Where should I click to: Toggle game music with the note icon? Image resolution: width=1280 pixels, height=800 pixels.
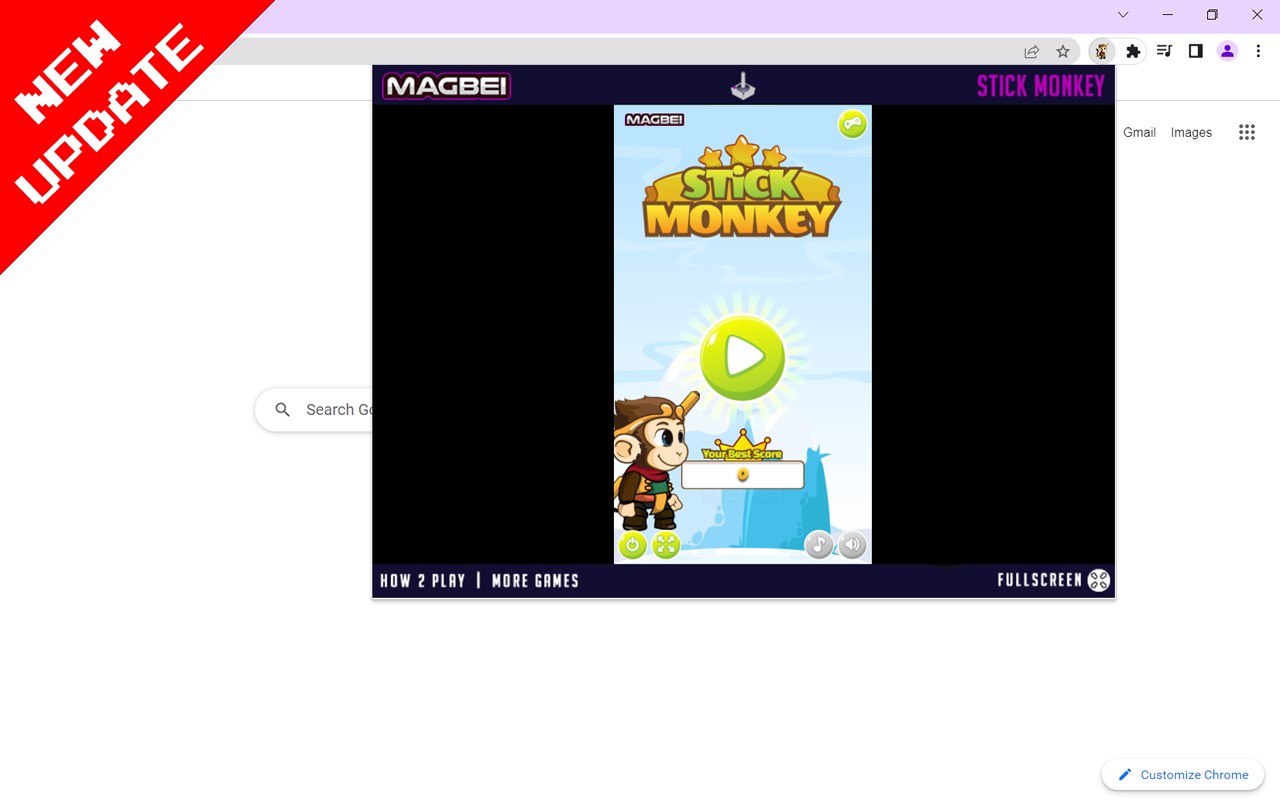[819, 545]
